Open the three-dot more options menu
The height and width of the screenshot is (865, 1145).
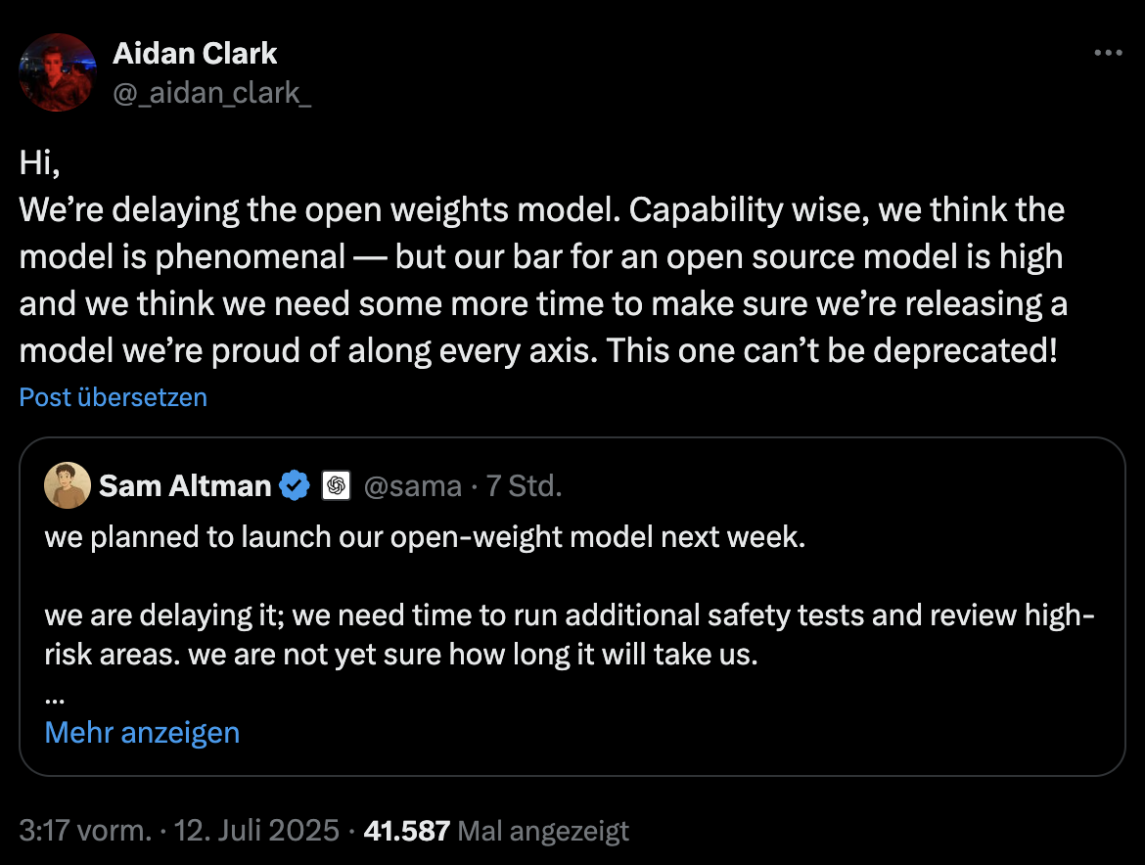(x=1108, y=53)
